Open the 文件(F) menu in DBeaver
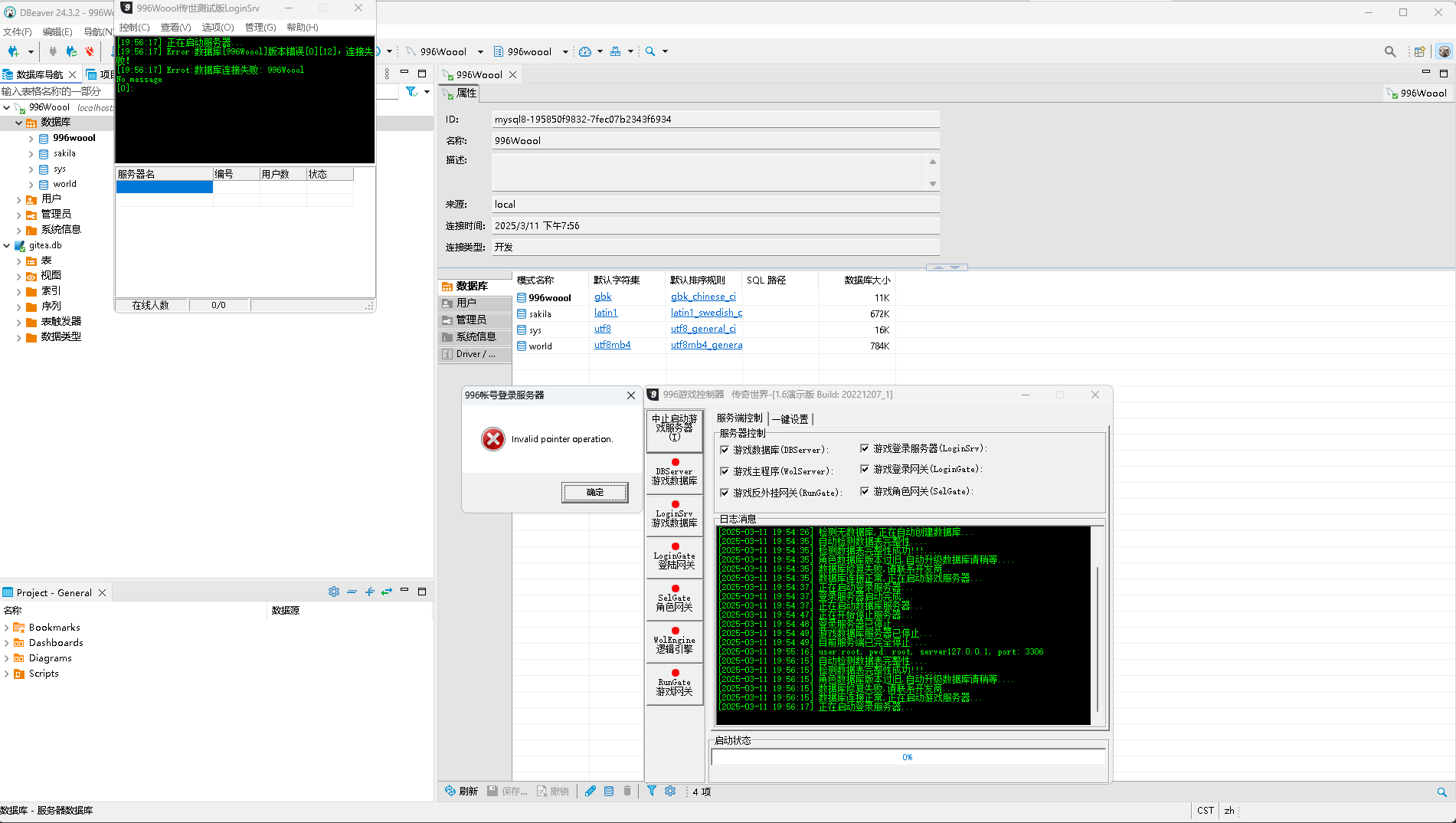 (17, 31)
